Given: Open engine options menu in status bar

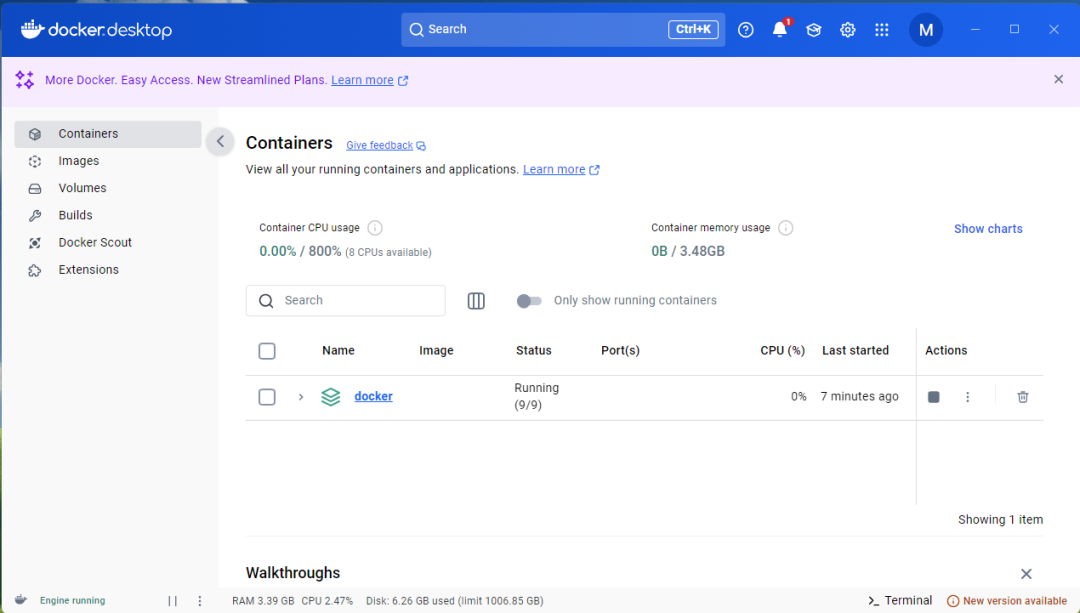Looking at the screenshot, I should 200,601.
